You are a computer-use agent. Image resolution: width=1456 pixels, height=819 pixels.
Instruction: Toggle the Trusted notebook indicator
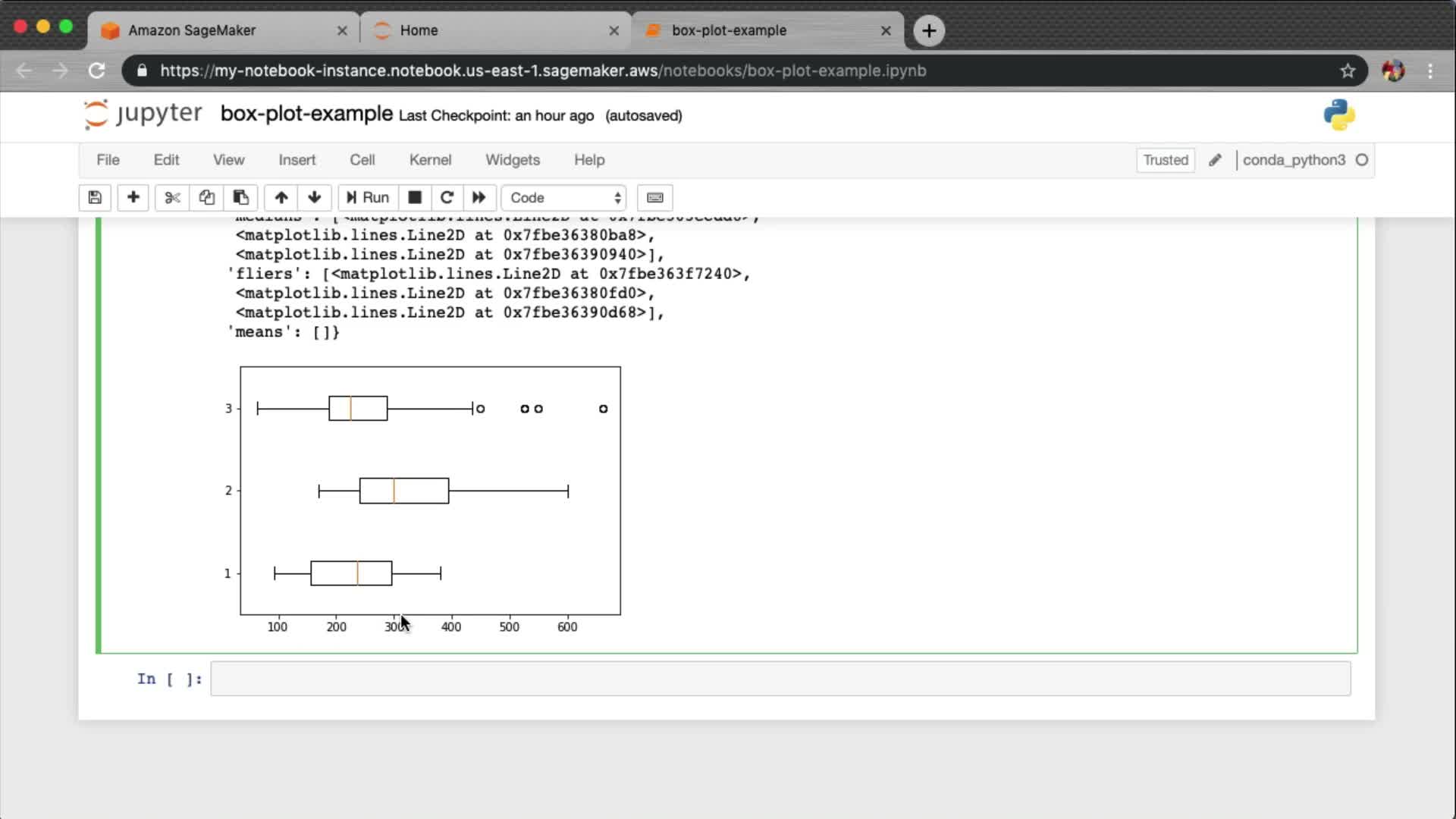point(1165,160)
